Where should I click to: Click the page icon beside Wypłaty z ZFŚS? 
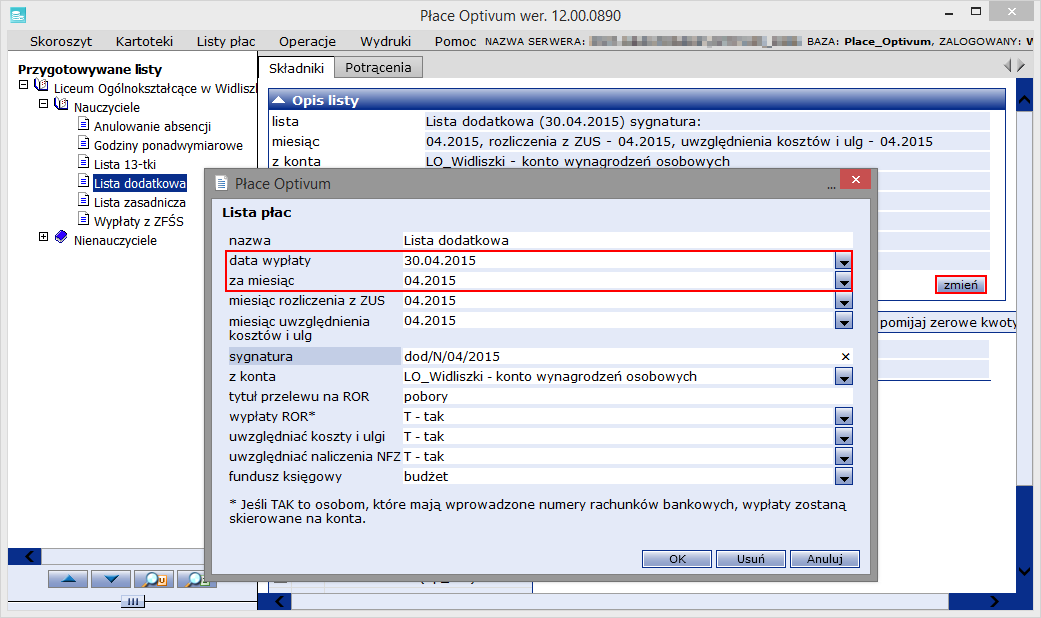pyautogui.click(x=84, y=219)
